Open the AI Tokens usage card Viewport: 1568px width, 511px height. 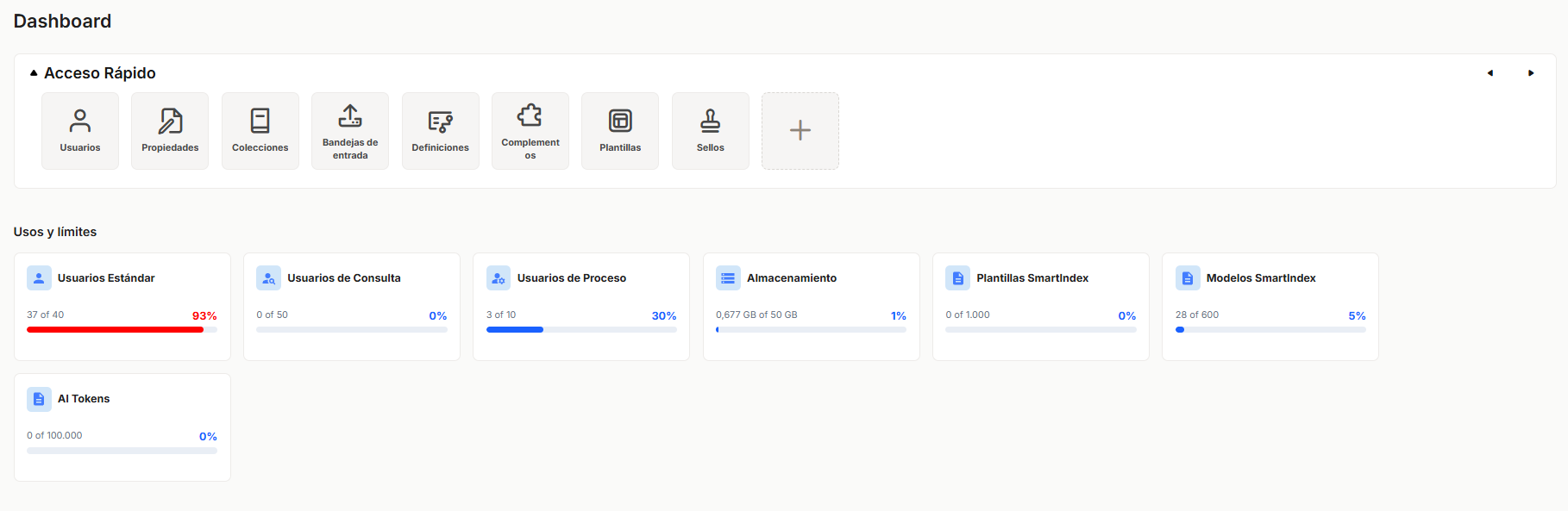122,427
